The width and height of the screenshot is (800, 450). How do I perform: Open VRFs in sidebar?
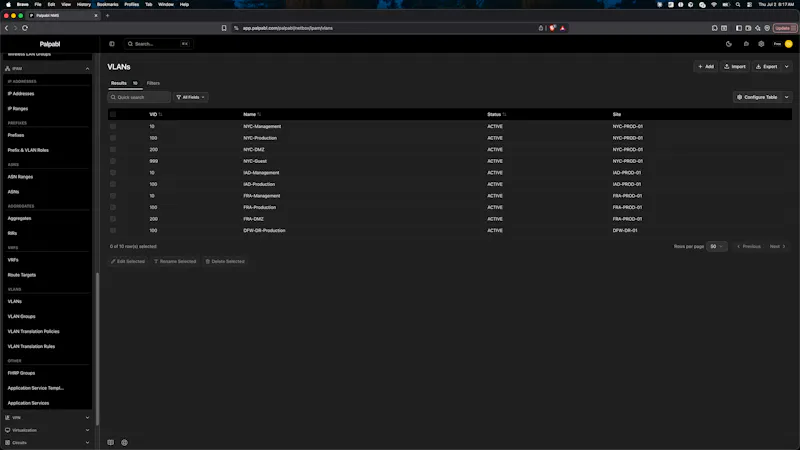[13, 260]
